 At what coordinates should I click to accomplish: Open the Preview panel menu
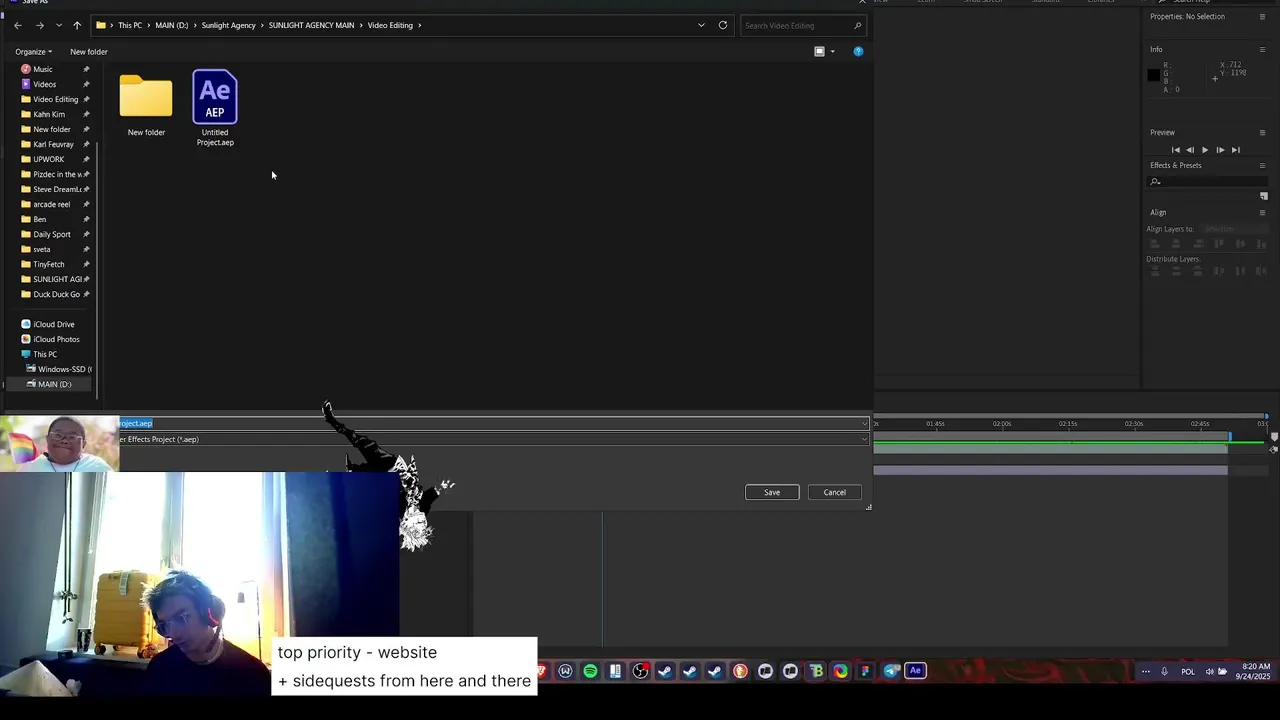coord(1262,132)
